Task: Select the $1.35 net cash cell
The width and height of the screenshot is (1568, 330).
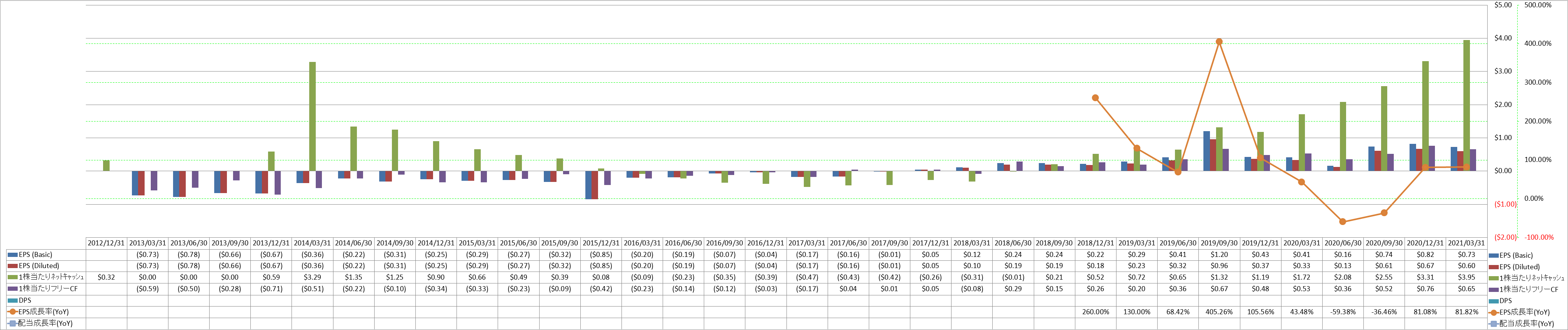Action: coord(354,277)
